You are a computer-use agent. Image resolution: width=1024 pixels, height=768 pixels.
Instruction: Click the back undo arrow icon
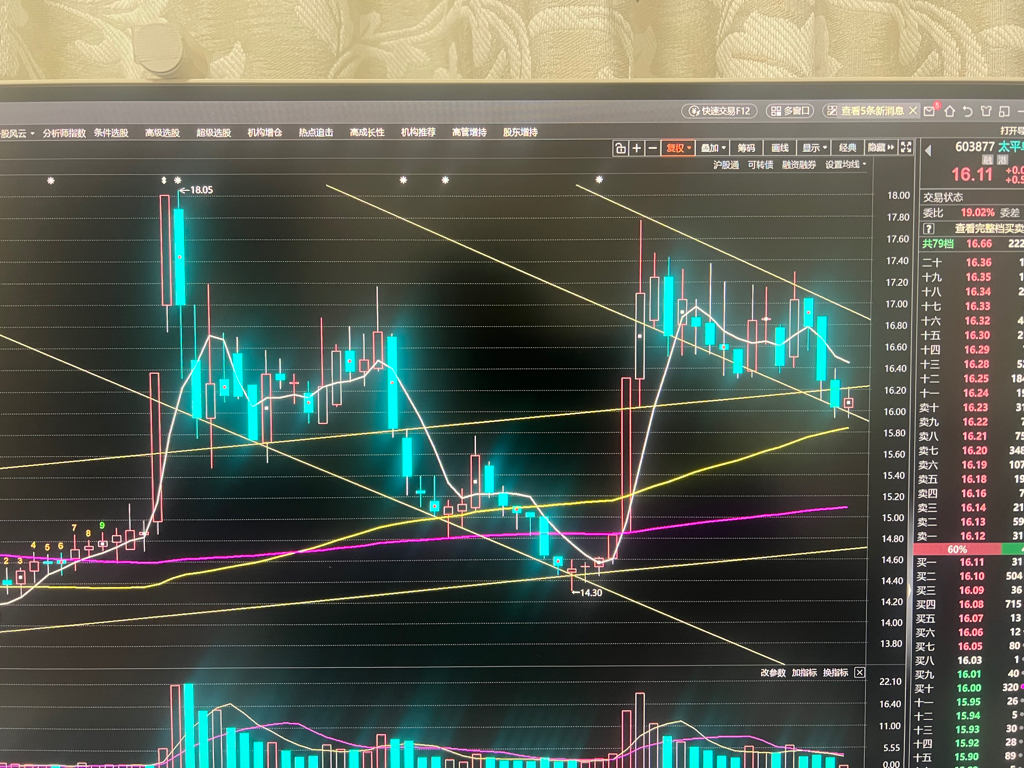point(968,112)
